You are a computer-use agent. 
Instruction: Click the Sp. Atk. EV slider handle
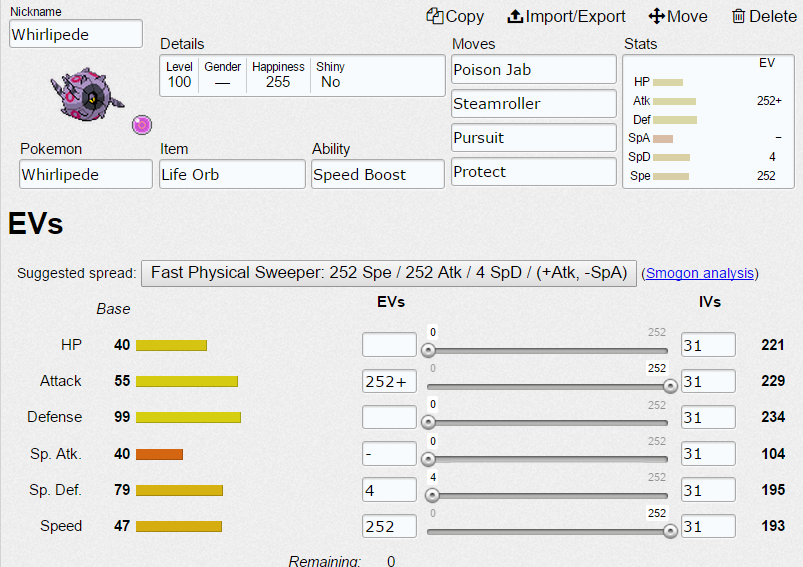coord(428,459)
